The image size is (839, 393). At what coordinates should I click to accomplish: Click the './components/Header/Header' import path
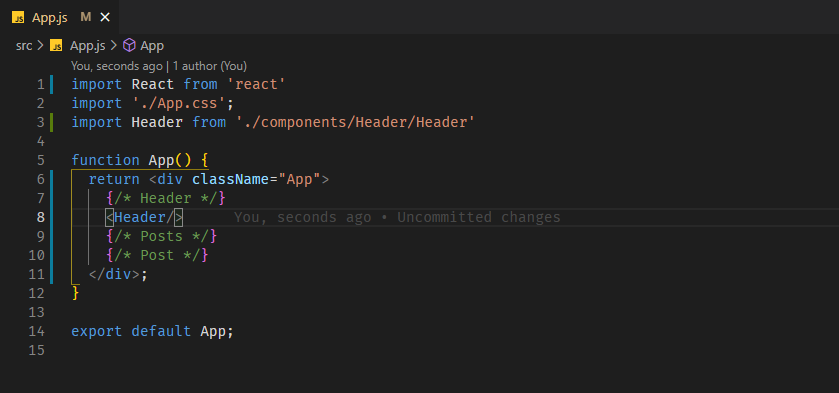point(355,123)
